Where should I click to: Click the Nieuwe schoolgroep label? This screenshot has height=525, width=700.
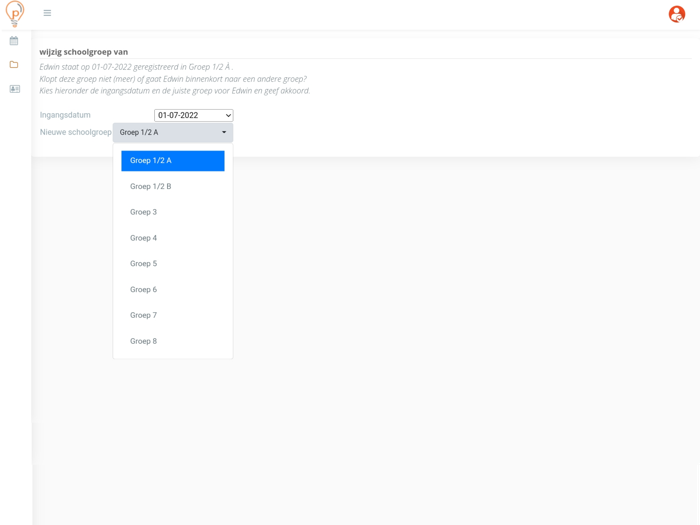click(x=75, y=132)
